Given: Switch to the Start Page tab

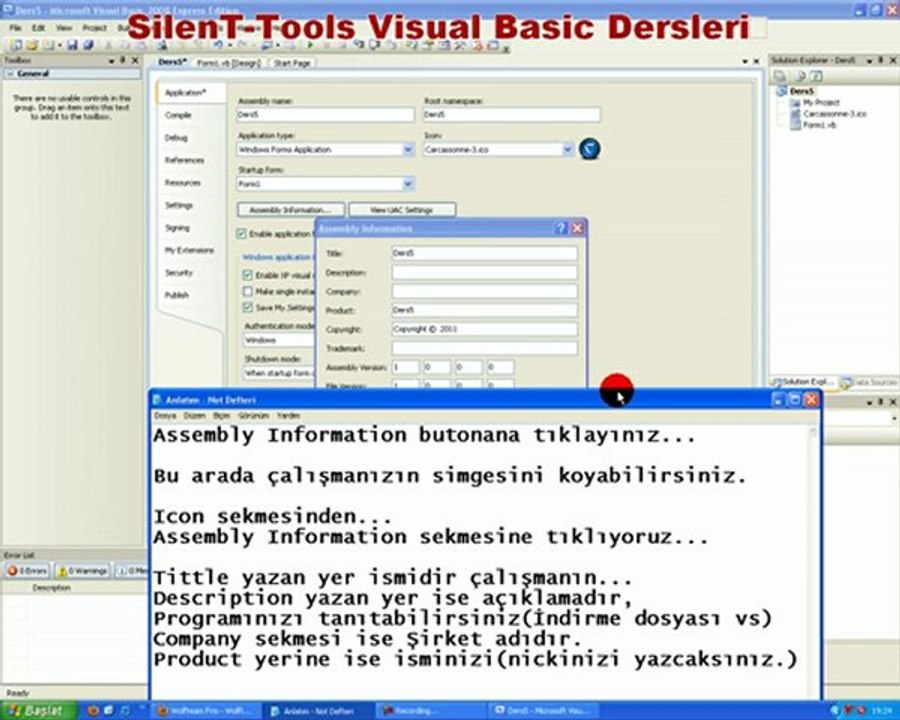Looking at the screenshot, I should [292, 63].
